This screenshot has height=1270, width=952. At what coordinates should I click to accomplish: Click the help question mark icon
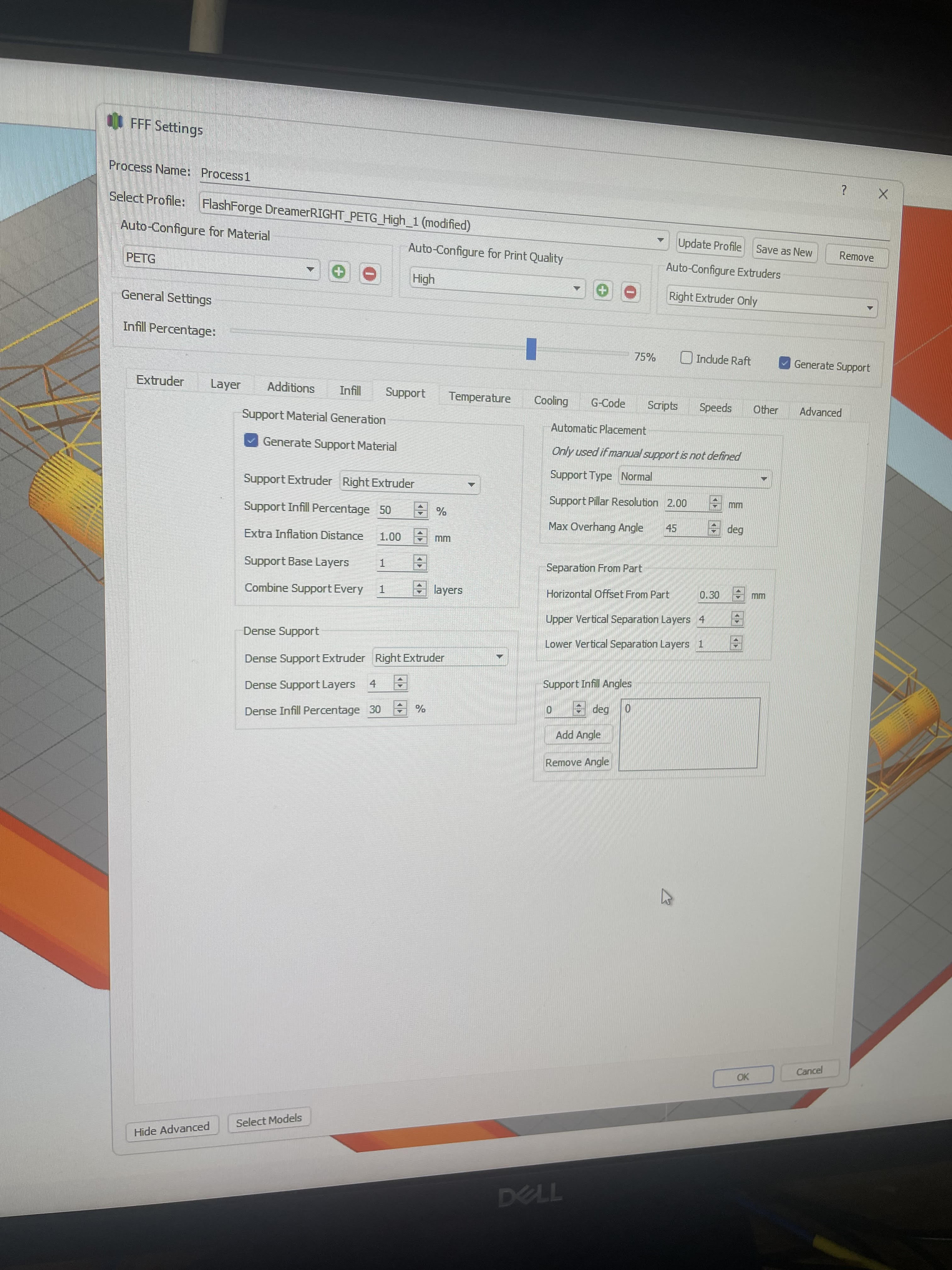(x=843, y=190)
